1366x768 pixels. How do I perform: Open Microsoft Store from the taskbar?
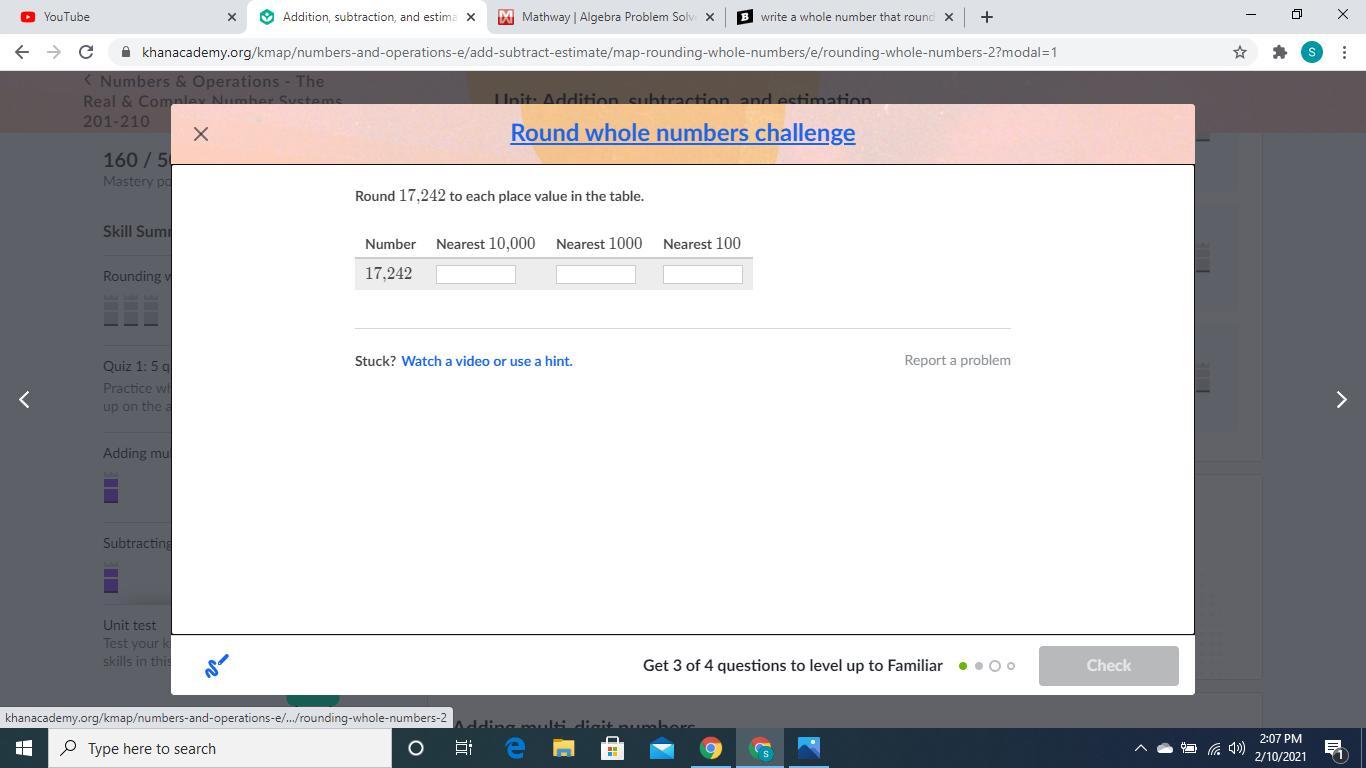pyautogui.click(x=612, y=748)
